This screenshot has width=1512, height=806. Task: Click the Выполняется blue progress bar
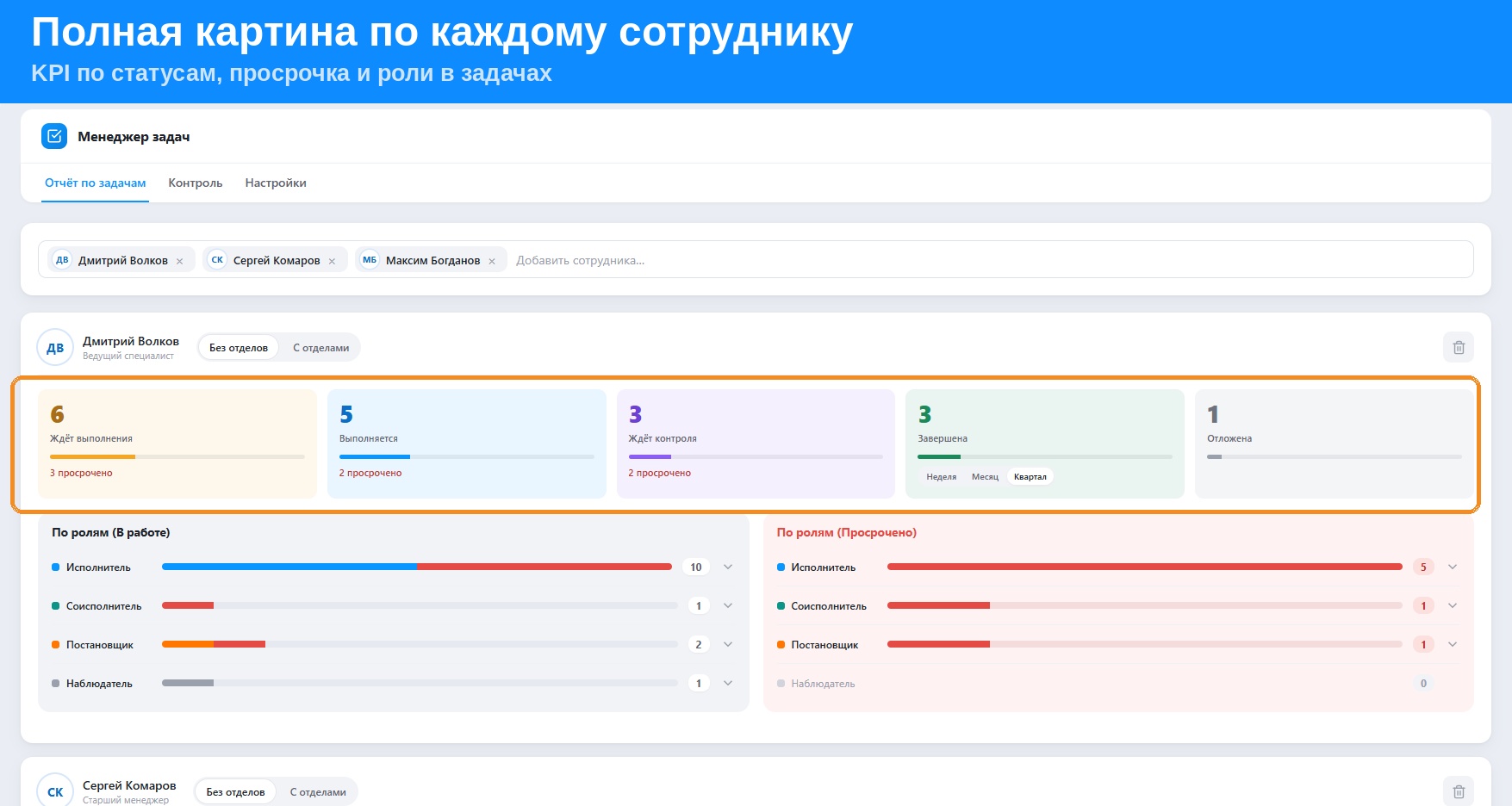point(467,456)
